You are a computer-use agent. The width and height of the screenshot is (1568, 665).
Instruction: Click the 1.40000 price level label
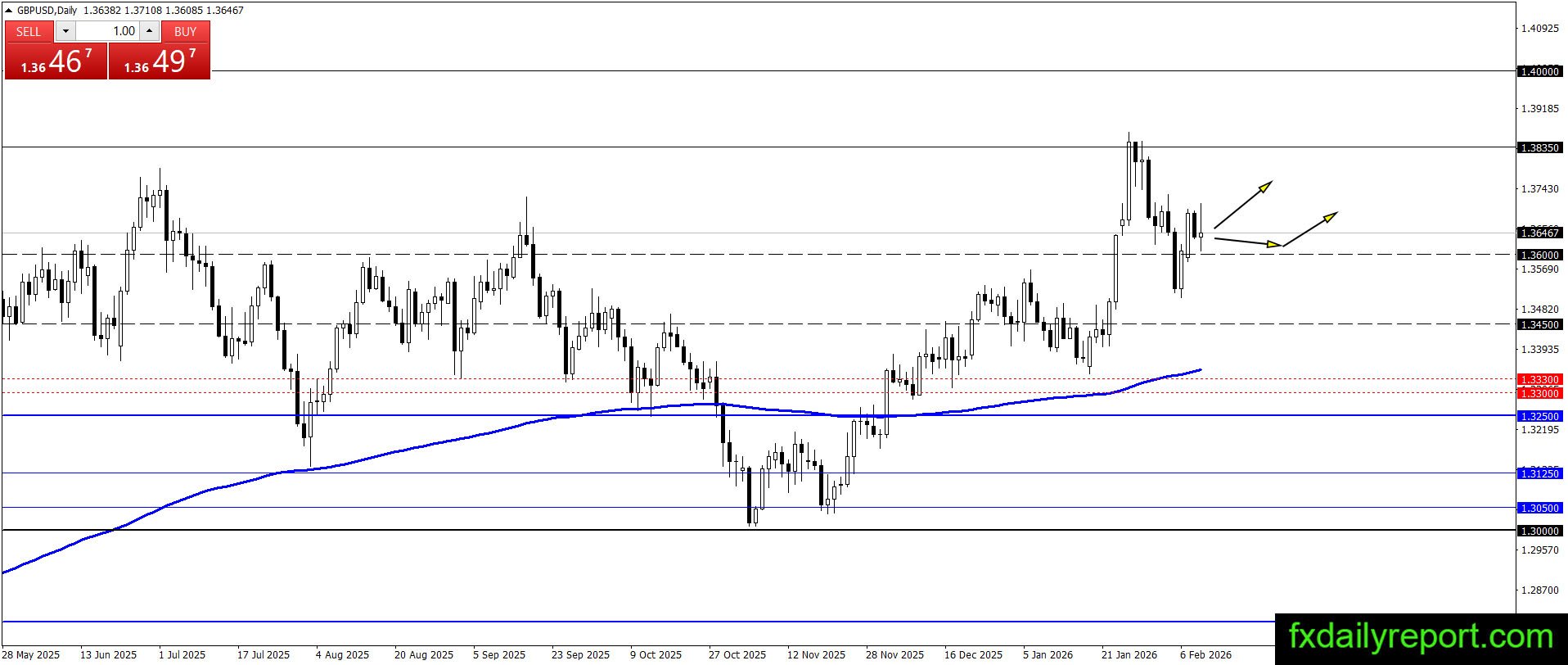point(1539,72)
